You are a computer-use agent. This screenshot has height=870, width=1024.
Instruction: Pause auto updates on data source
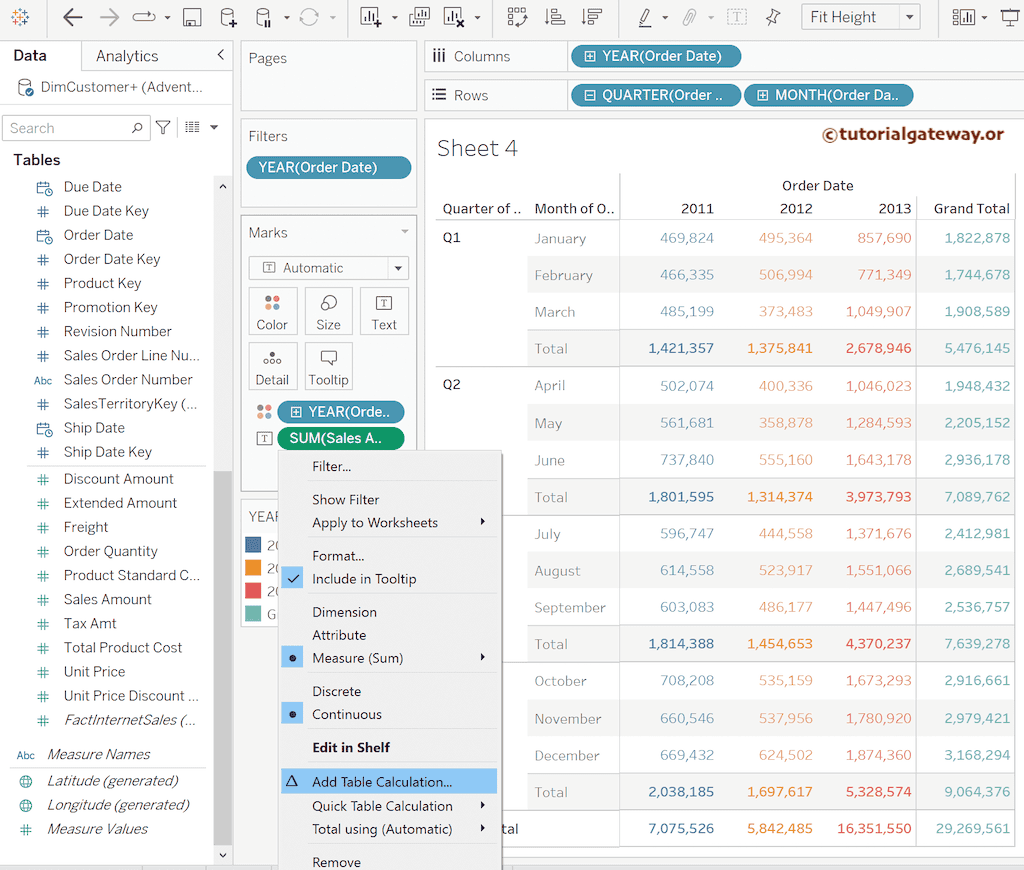(x=263, y=17)
